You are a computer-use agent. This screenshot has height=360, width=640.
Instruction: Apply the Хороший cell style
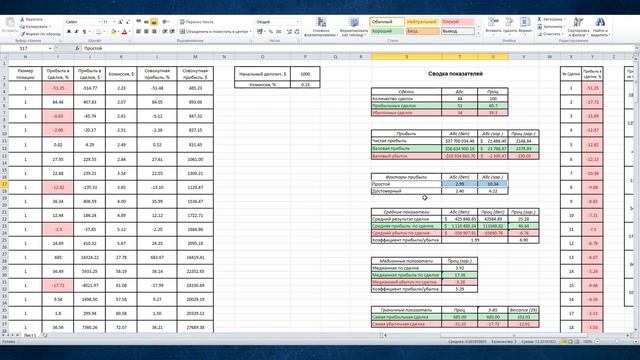[x=387, y=31]
